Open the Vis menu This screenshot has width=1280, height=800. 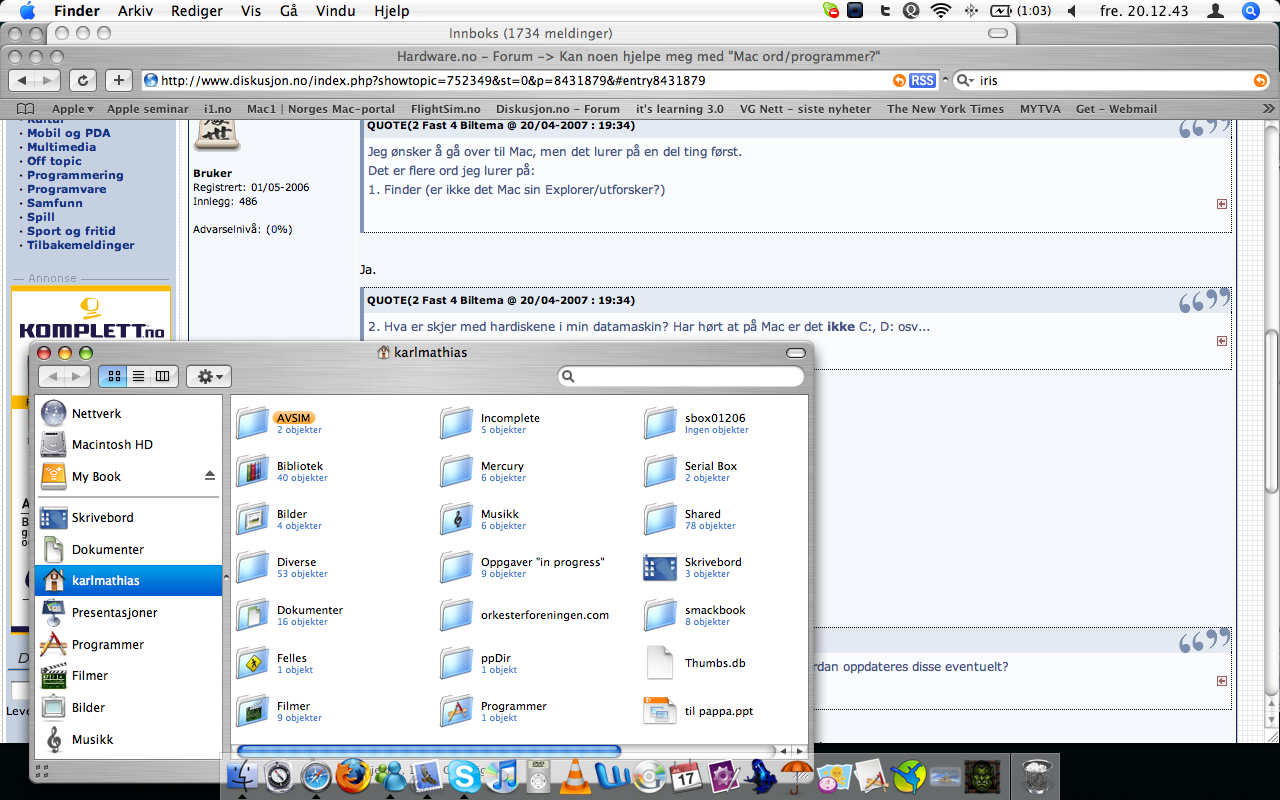252,11
